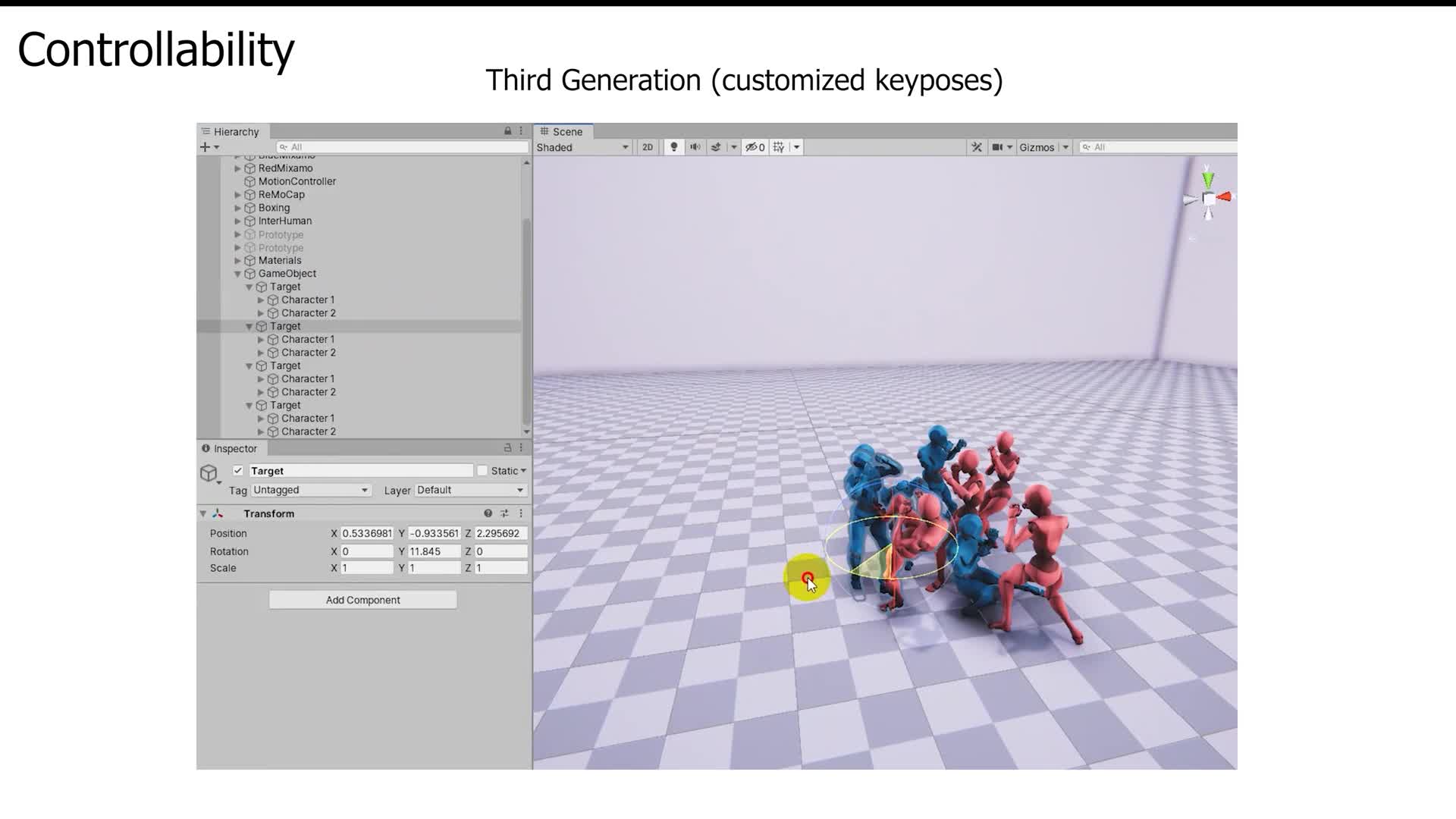This screenshot has height=819, width=1456.
Task: Switch to the Scene tab
Action: coord(563,131)
